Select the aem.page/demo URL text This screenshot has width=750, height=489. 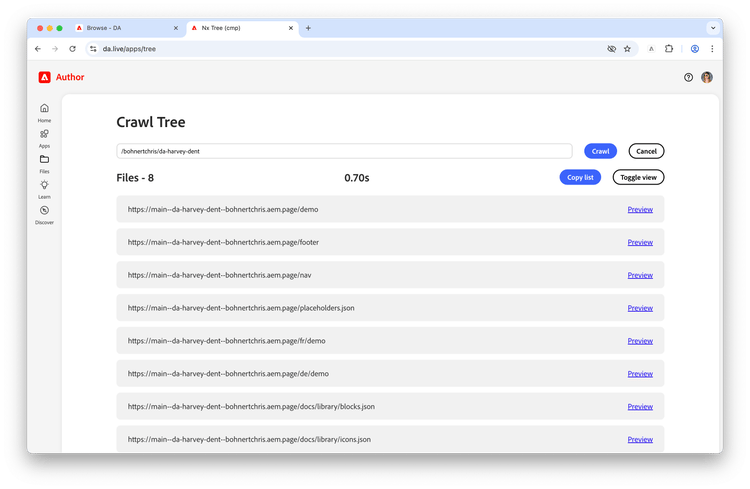[x=223, y=210]
